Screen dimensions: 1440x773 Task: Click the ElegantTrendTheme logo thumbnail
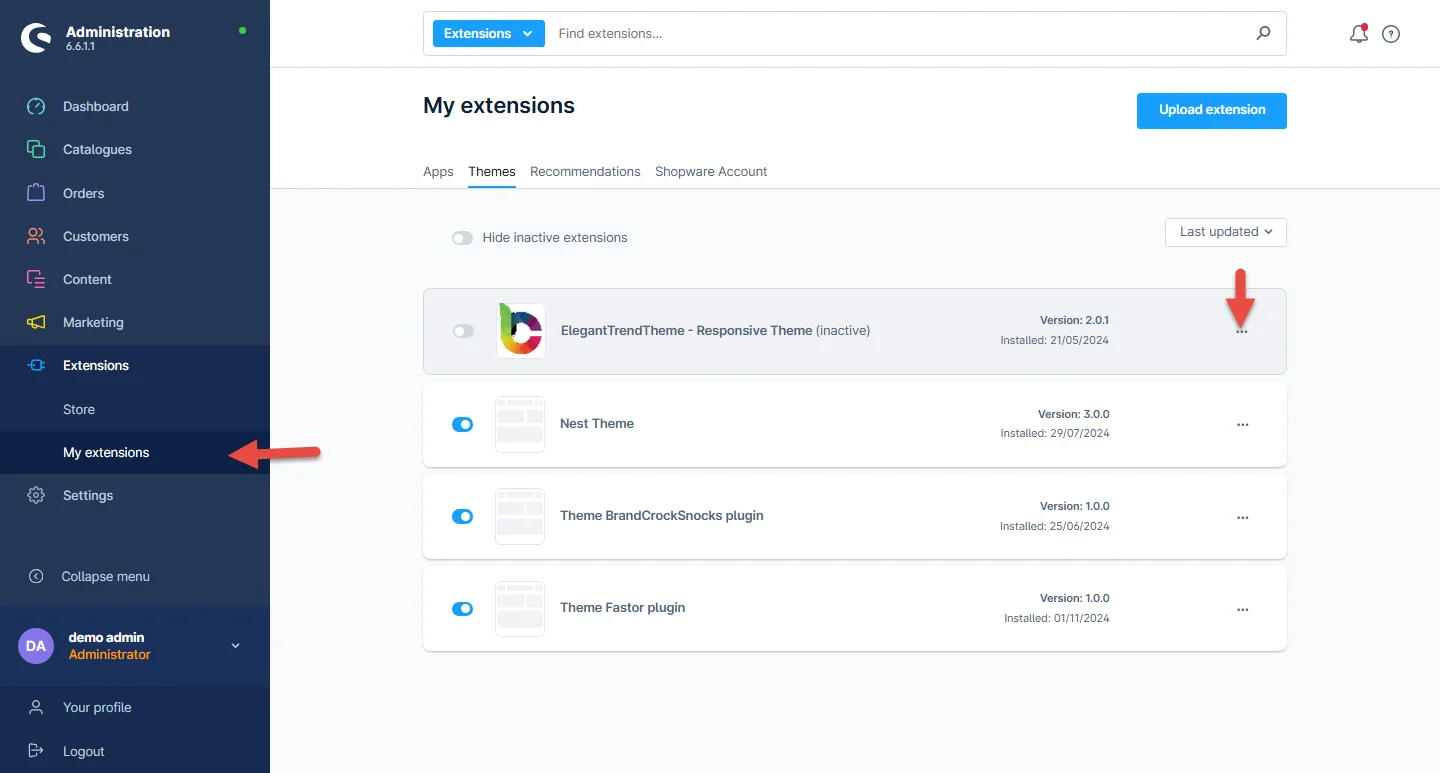pos(520,331)
